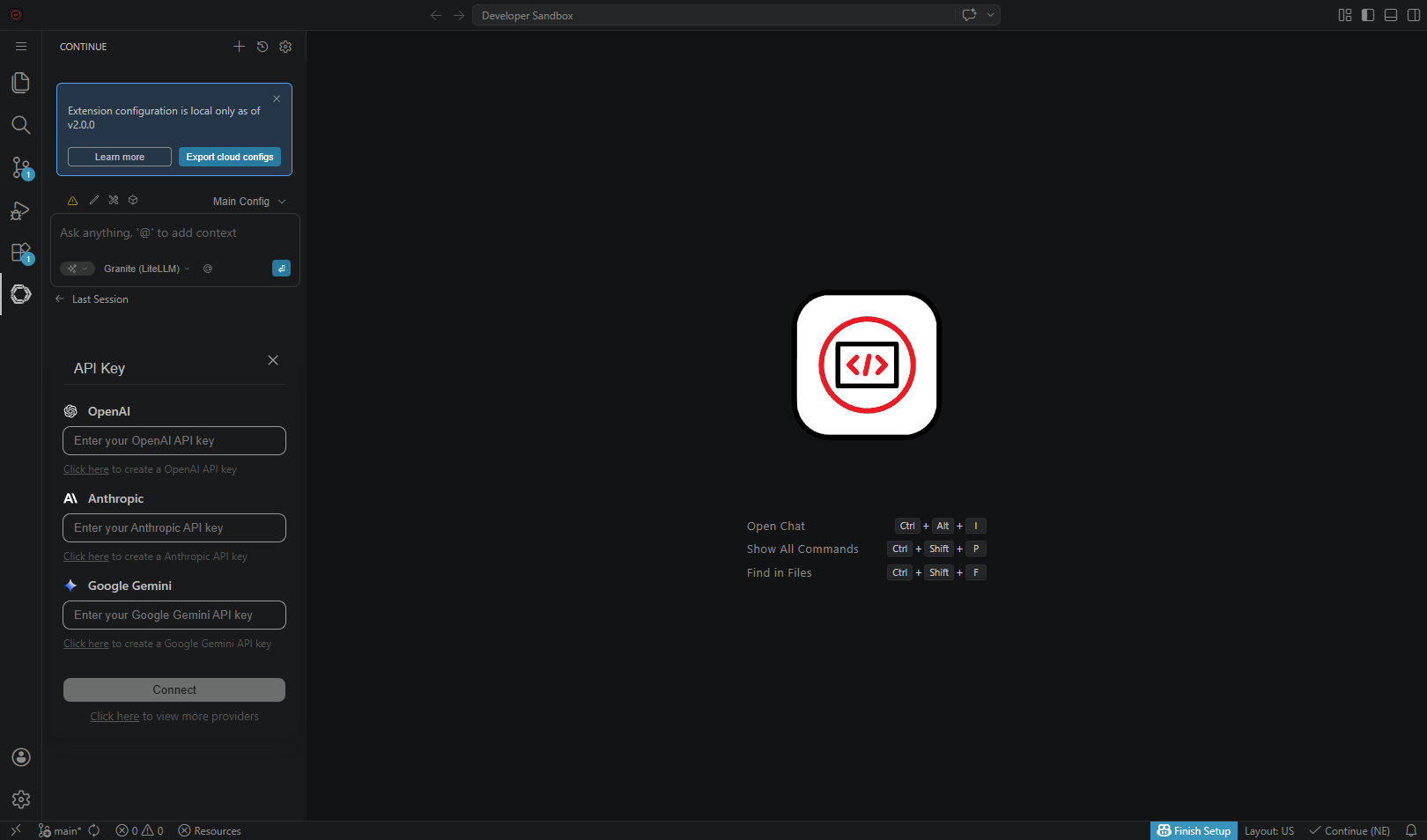The width and height of the screenshot is (1427, 840).
Task: Open the Extensions view
Action: [21, 253]
